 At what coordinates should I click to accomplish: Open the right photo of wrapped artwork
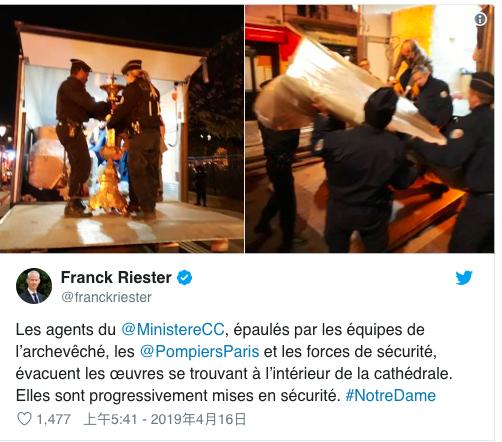(370, 129)
